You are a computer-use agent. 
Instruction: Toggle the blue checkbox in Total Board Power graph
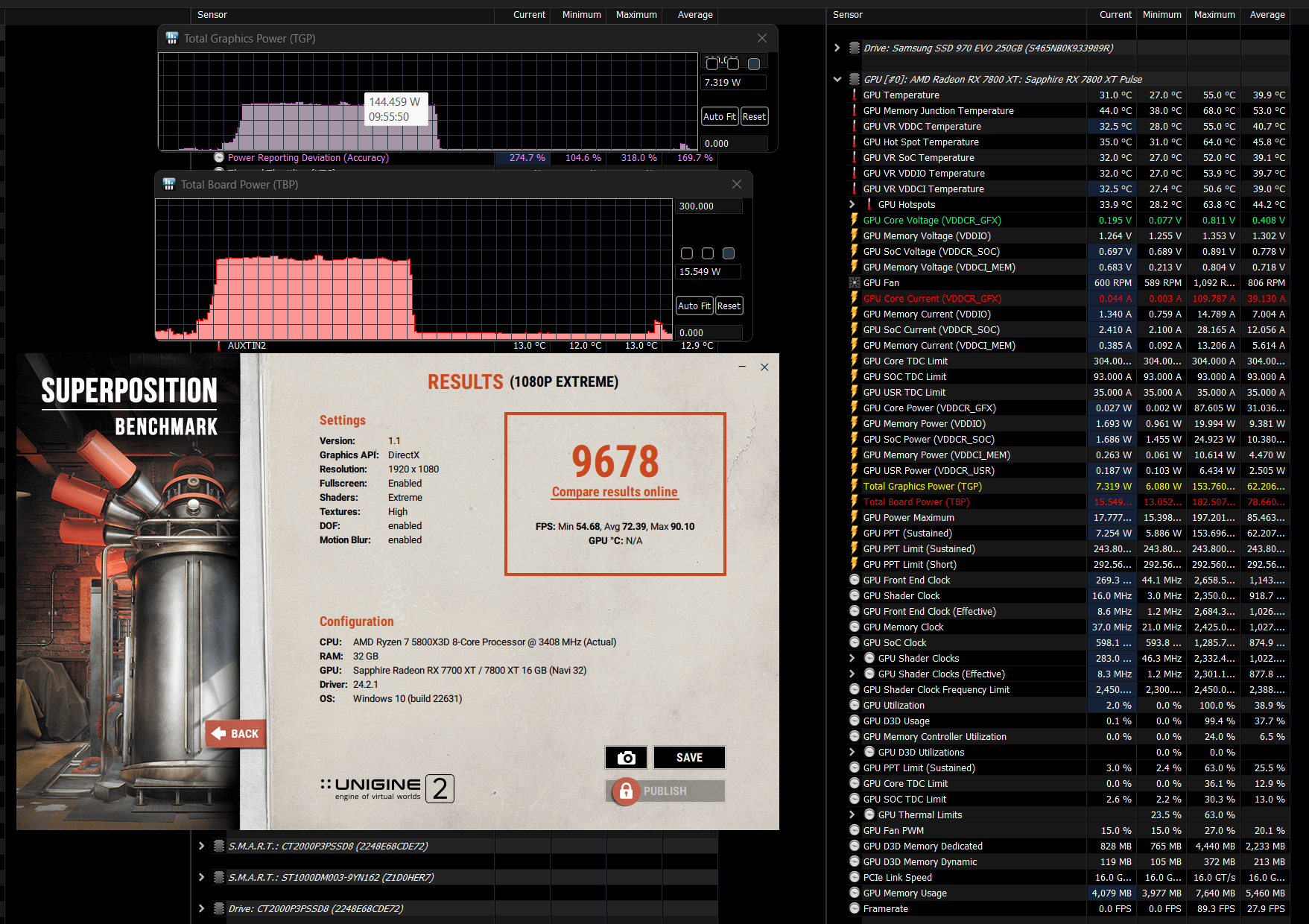(729, 253)
